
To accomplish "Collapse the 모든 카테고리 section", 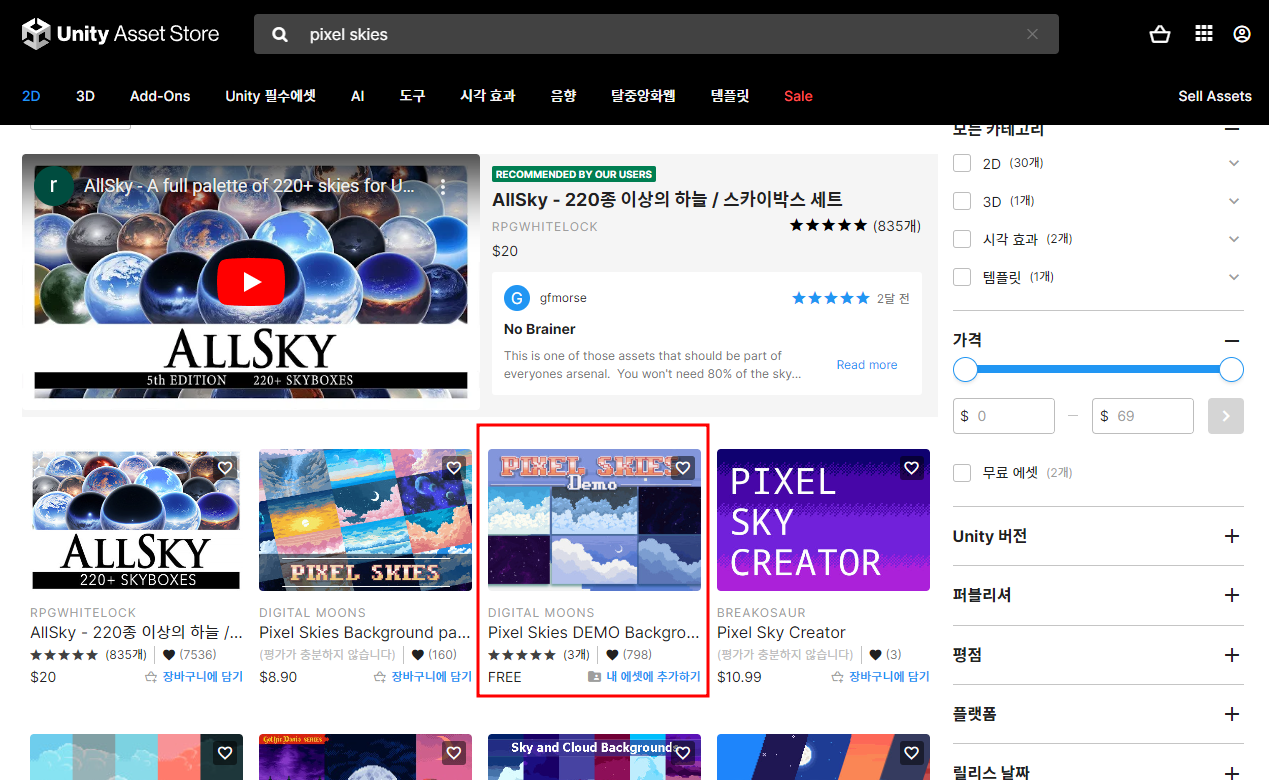I will pyautogui.click(x=1232, y=129).
